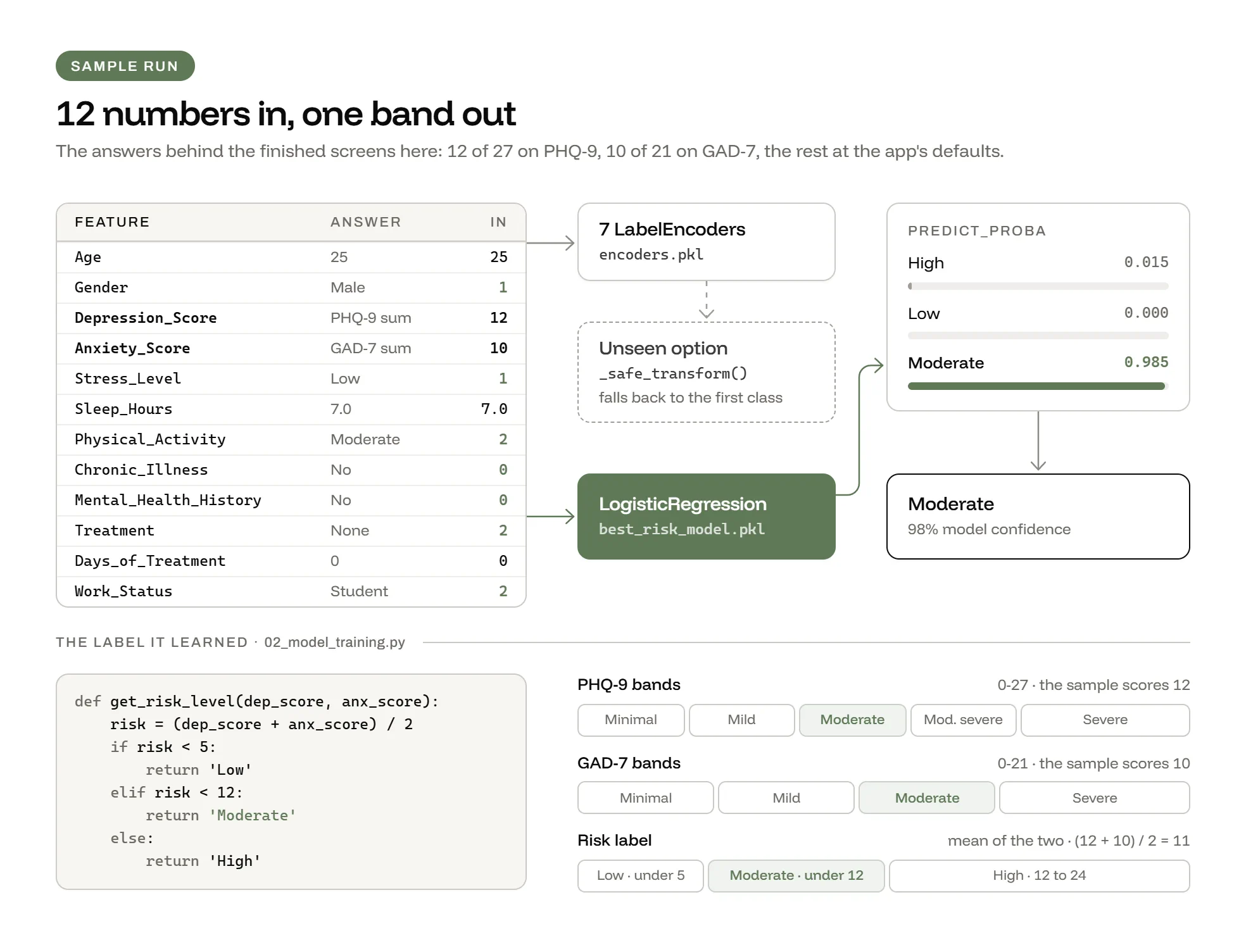Click the Physical_Activity feature name
The width and height of the screenshot is (1246, 952).
[x=150, y=439]
